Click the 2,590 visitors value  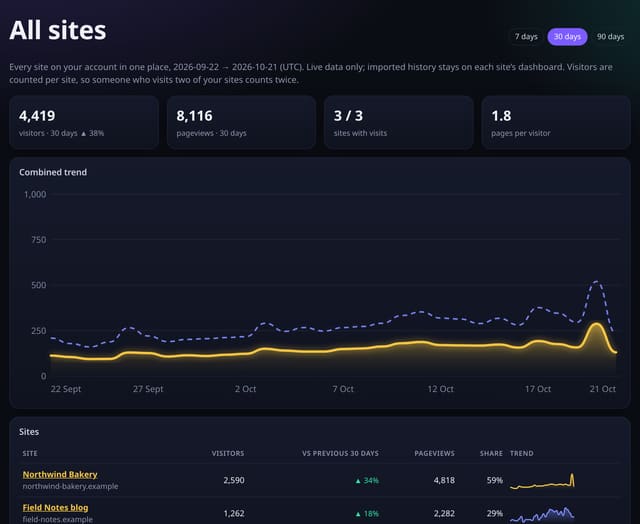pos(234,480)
